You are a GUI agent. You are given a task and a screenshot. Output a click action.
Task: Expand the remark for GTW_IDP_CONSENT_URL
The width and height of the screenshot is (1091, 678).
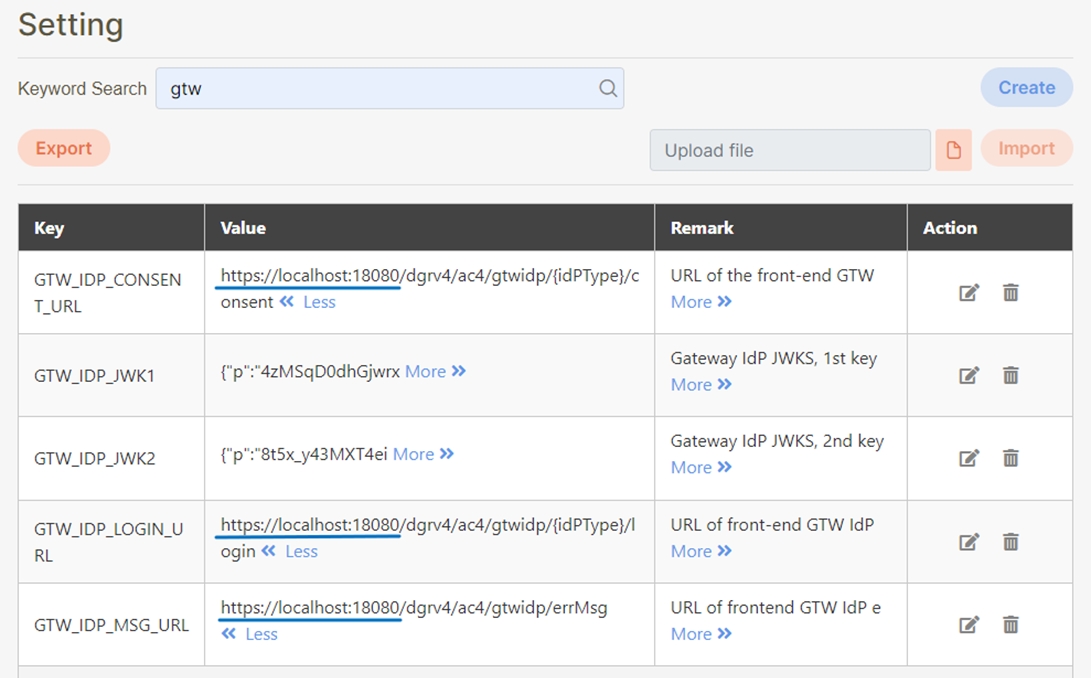[x=701, y=302]
